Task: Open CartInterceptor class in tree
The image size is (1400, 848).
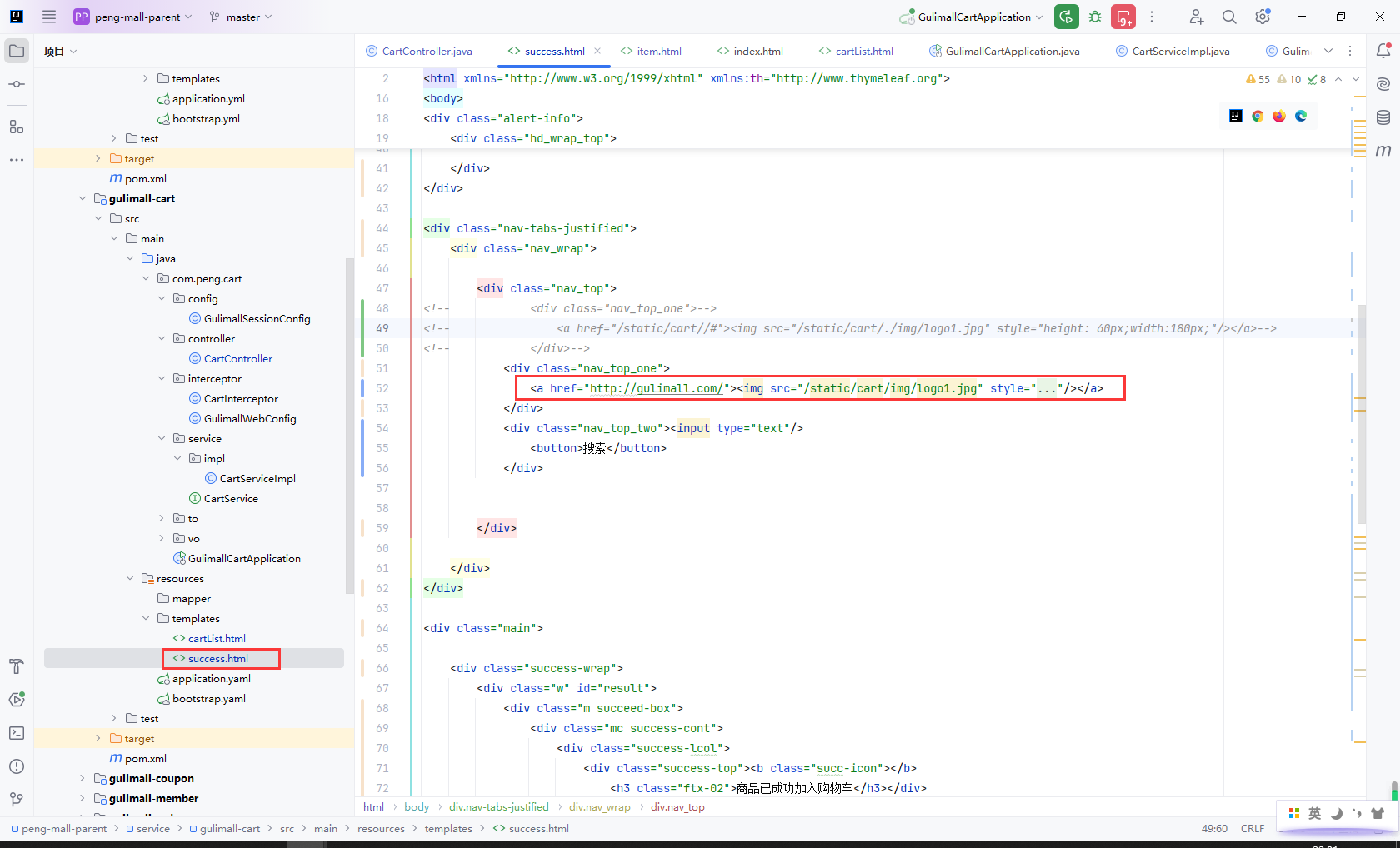Action: point(241,398)
